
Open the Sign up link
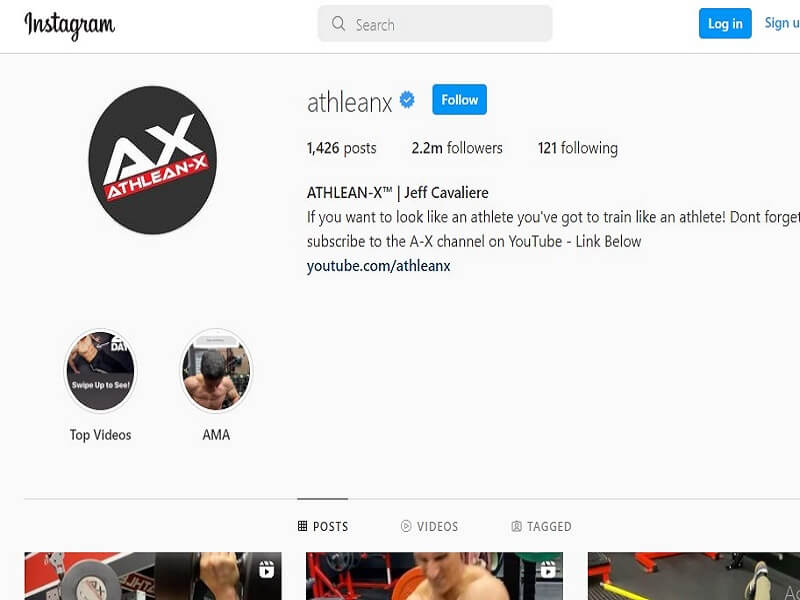point(782,23)
